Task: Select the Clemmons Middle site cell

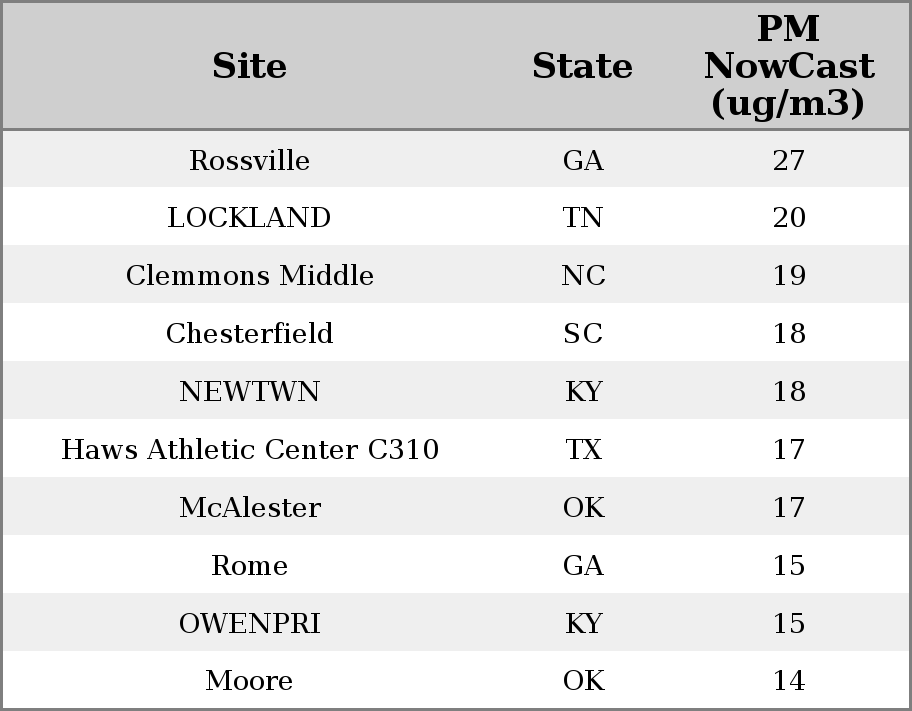Action: click(250, 275)
